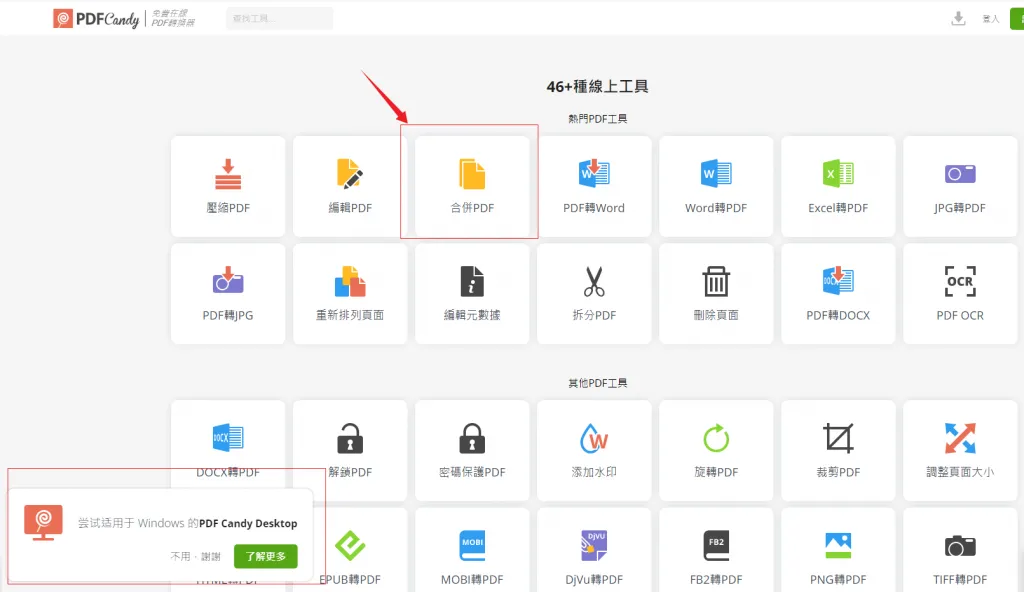This screenshot has width=1024, height=592.
Task: Click the 了解更多 learn more button
Action: [x=266, y=556]
